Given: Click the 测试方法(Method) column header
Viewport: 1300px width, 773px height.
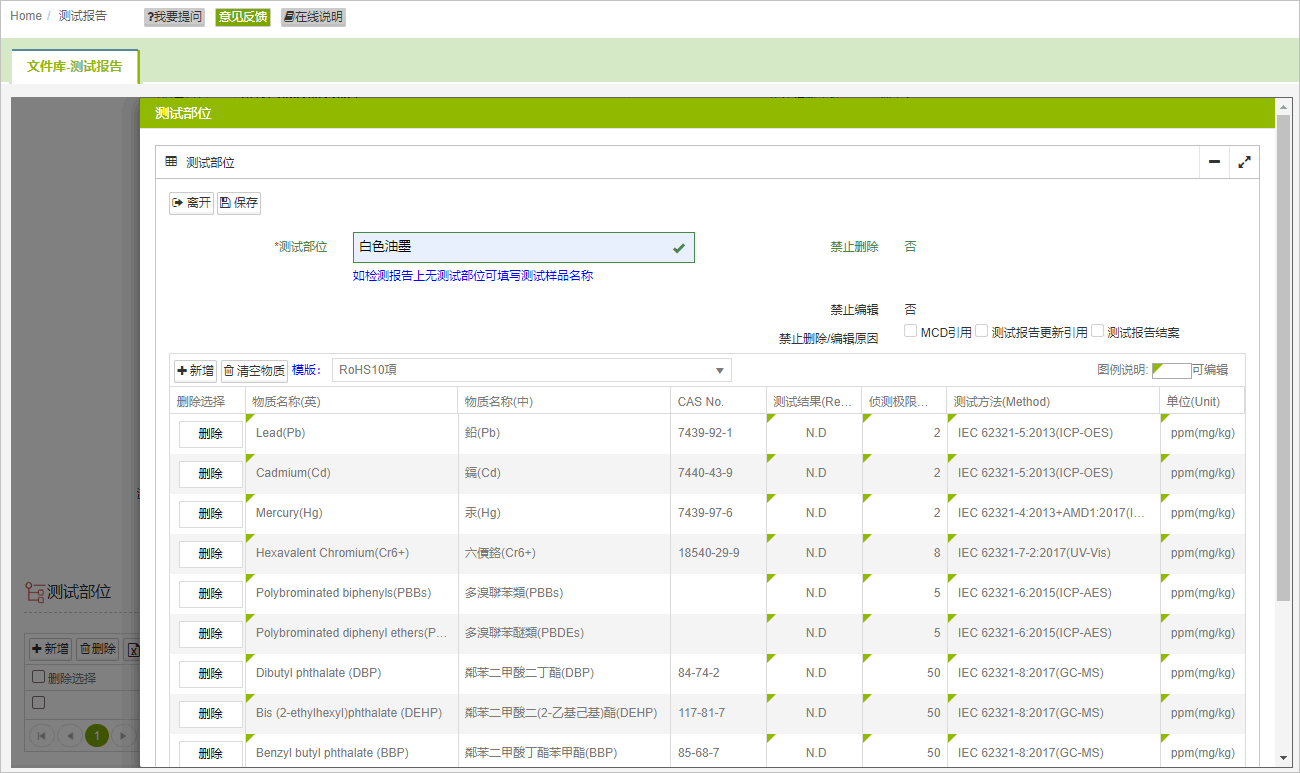Looking at the screenshot, I should pyautogui.click(x=1053, y=401).
